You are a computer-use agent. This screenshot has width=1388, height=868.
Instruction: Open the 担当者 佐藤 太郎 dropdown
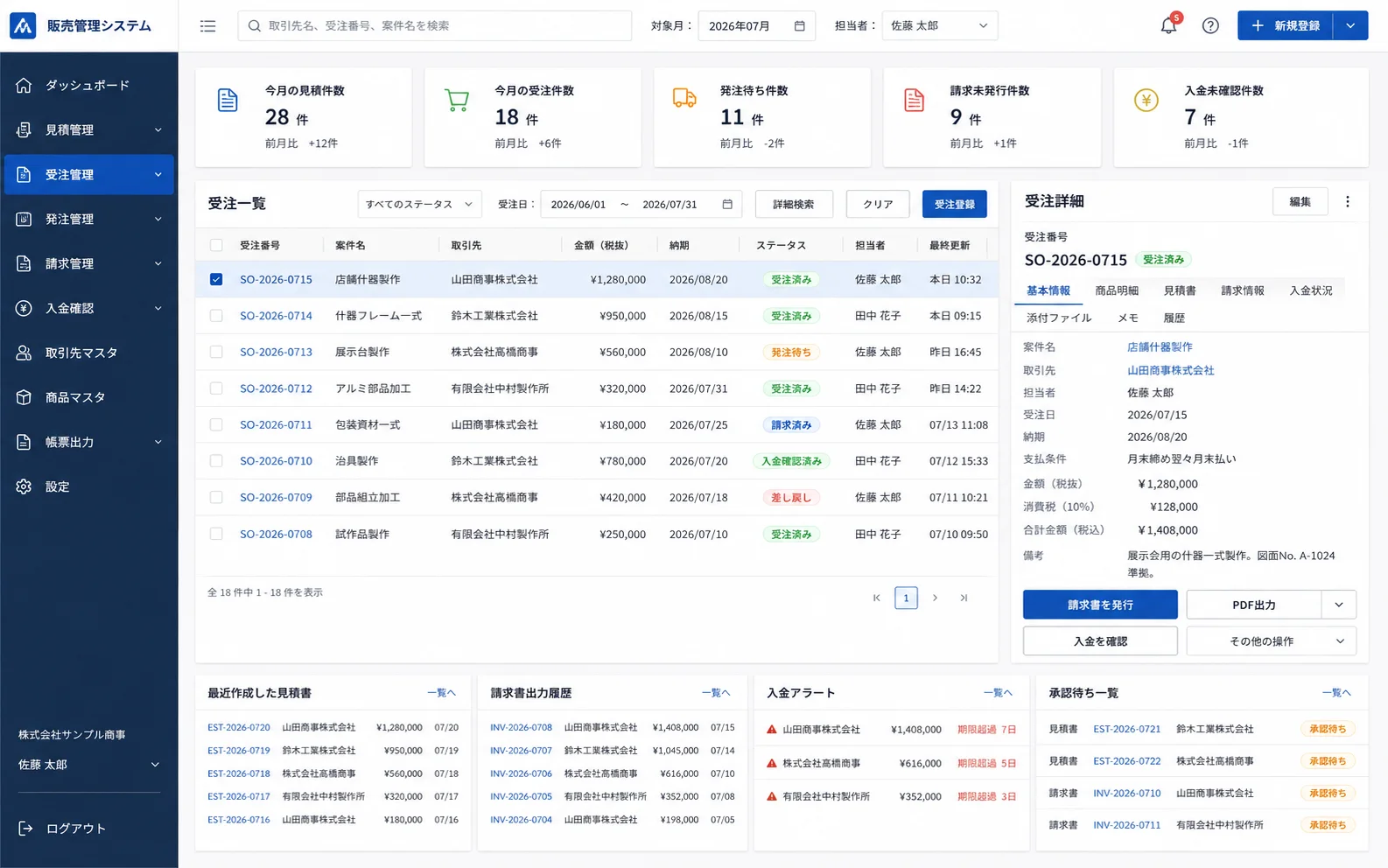pos(940,26)
